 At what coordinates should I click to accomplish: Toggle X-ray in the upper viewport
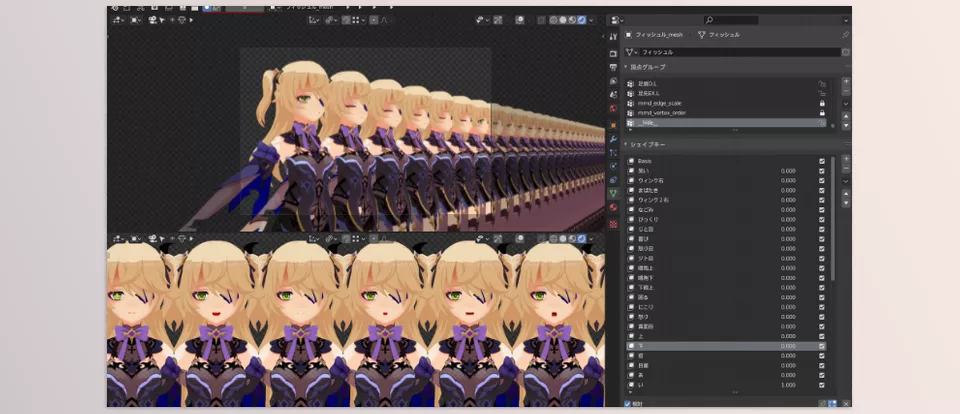tap(541, 20)
